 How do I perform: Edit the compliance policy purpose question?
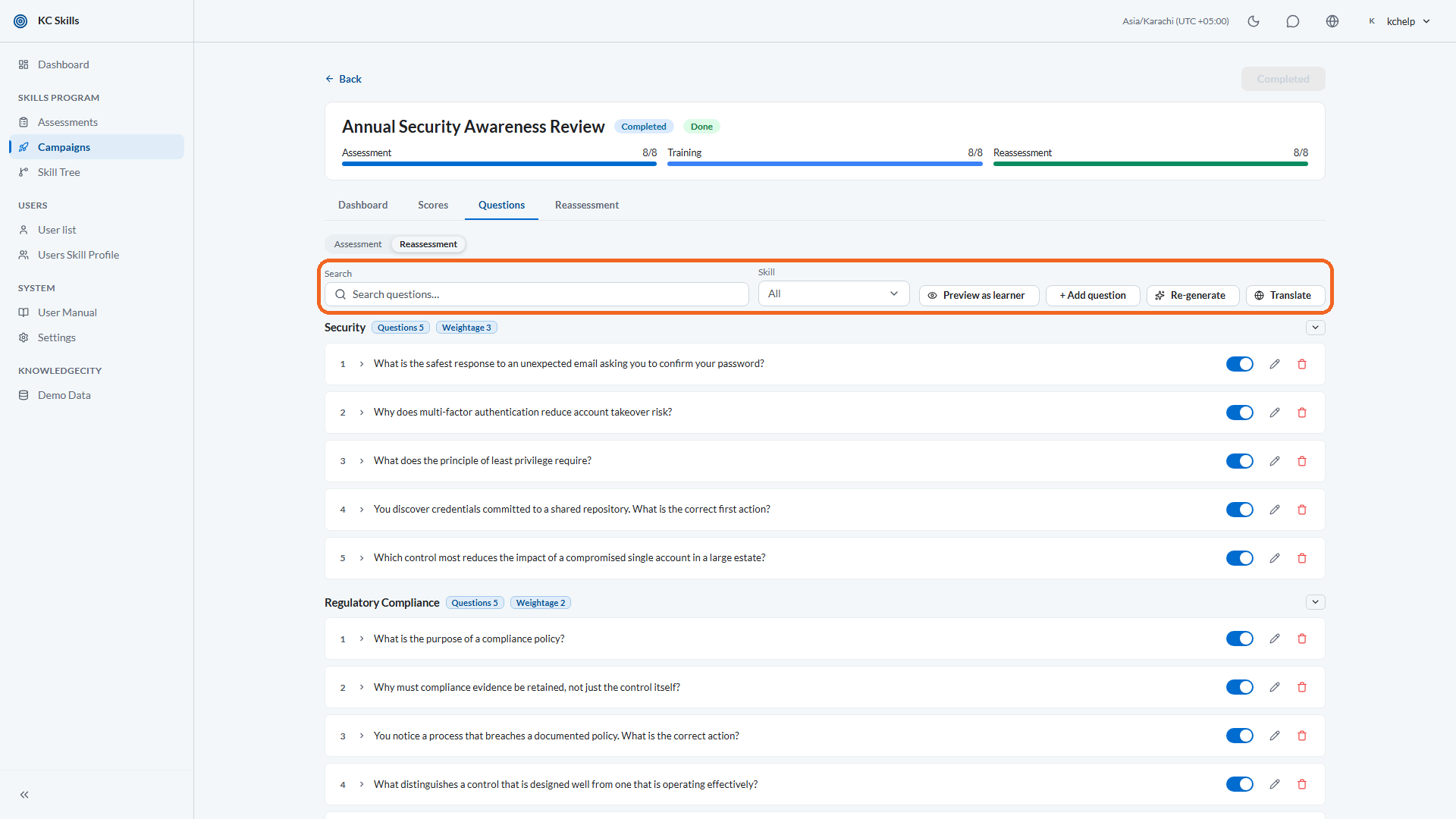pos(1275,639)
